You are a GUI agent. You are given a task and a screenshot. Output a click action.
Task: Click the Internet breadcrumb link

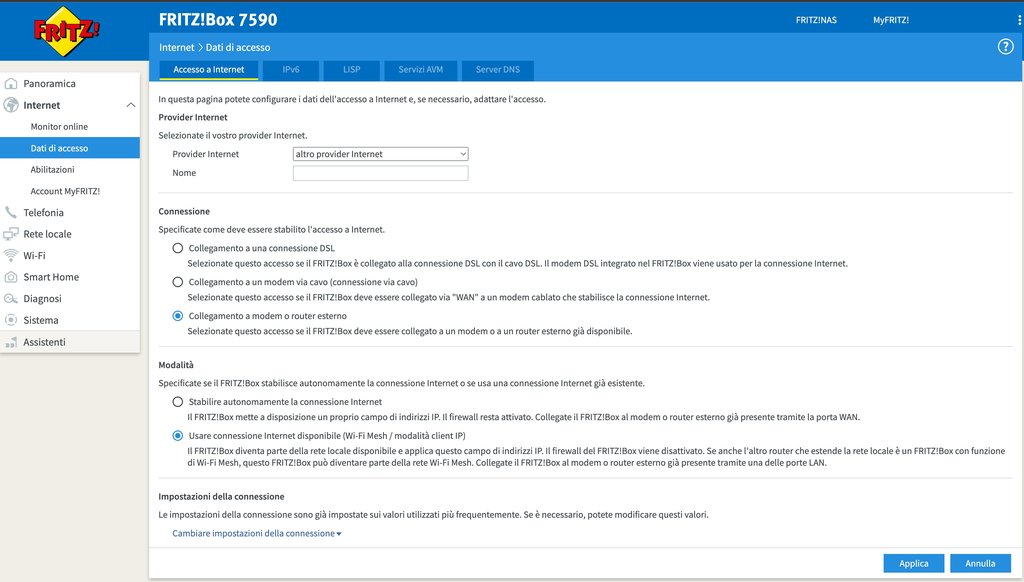(176, 48)
